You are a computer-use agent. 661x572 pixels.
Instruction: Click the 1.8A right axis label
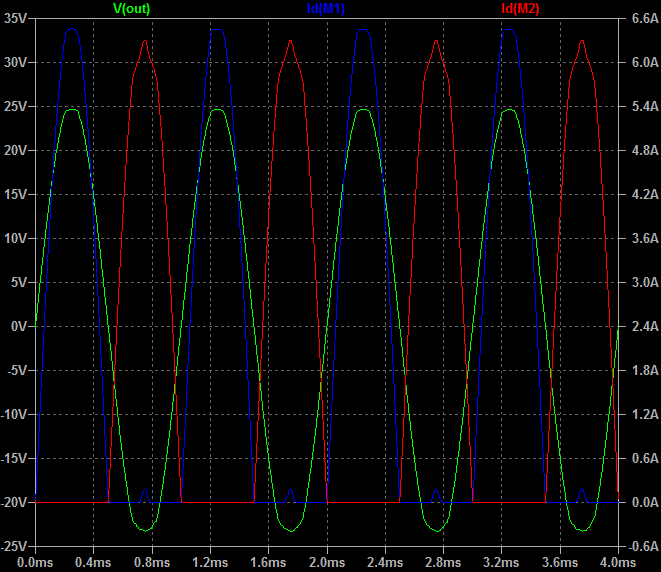pyautogui.click(x=645, y=371)
